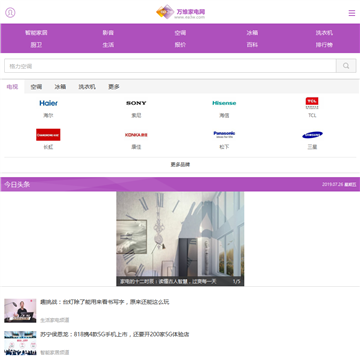
Task: Open the 智能家居频道 channel link
Action: pyautogui.click(x=55, y=352)
